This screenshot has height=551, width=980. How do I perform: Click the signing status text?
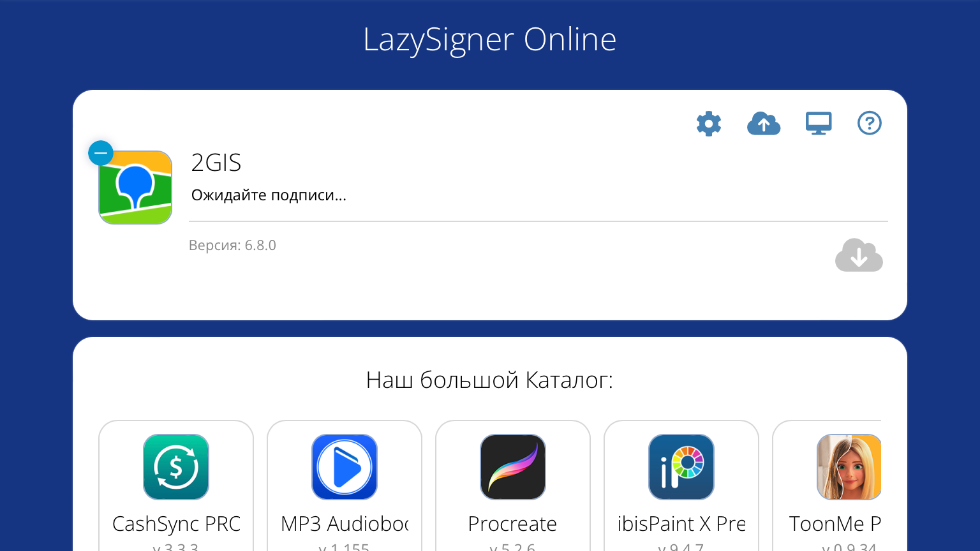point(269,195)
